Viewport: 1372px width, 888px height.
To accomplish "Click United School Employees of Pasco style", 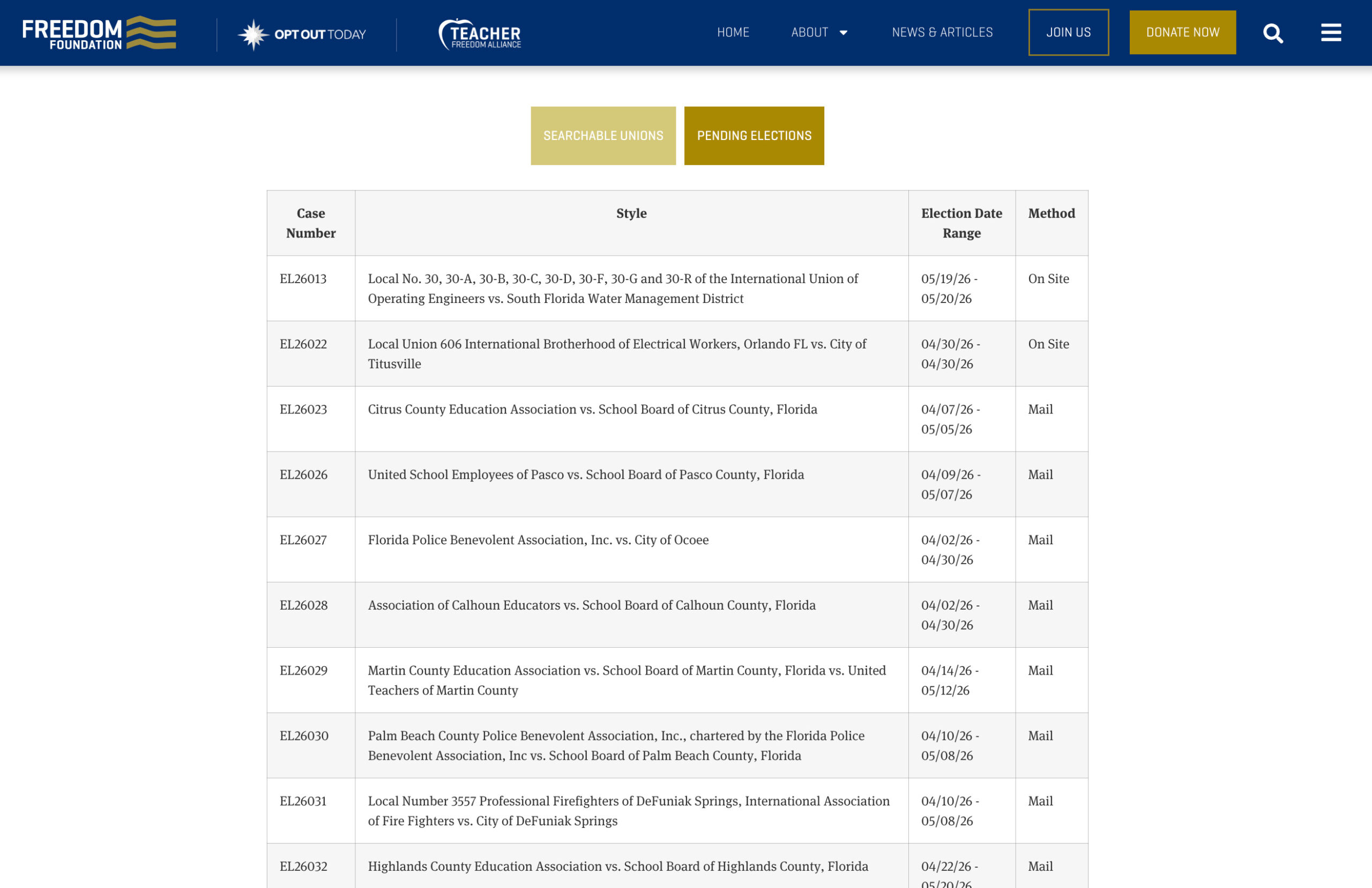I will pos(586,475).
